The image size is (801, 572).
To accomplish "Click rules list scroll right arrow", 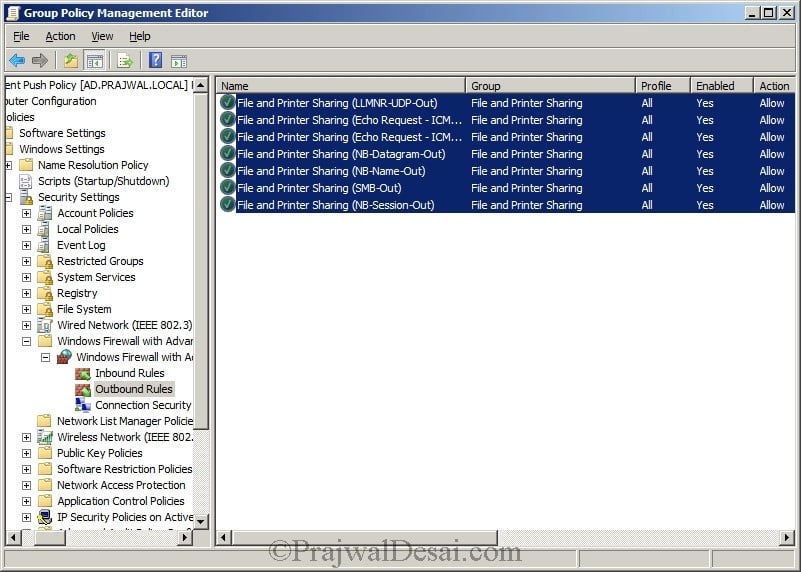I will [x=787, y=538].
